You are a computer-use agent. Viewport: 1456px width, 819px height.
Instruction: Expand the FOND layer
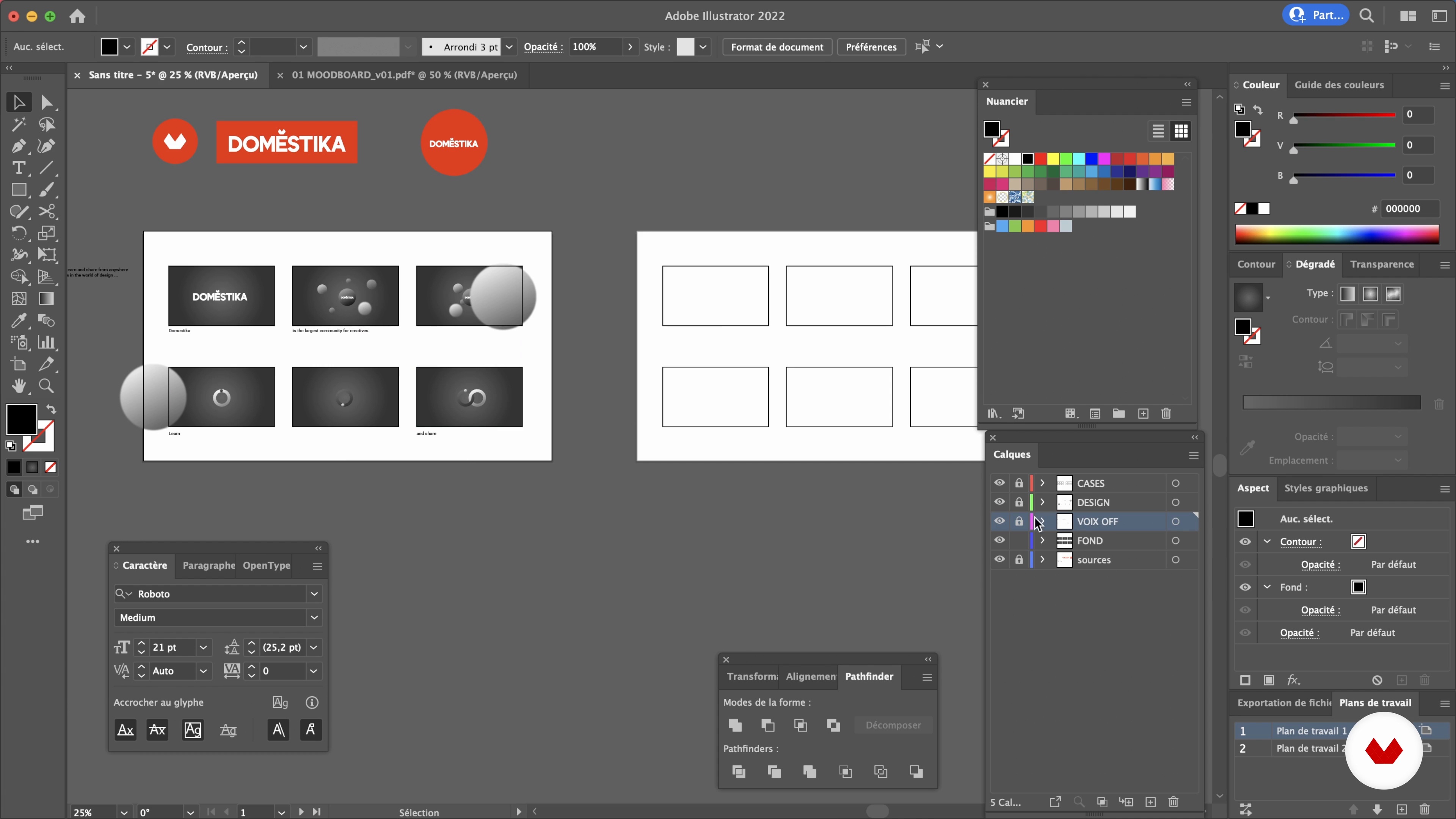coord(1042,541)
